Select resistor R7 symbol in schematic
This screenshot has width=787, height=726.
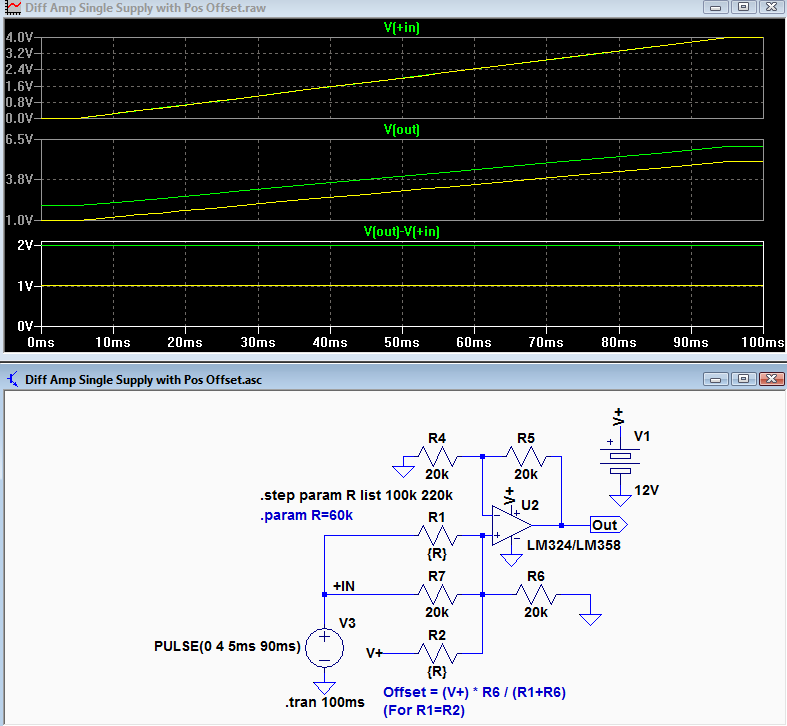click(x=437, y=594)
